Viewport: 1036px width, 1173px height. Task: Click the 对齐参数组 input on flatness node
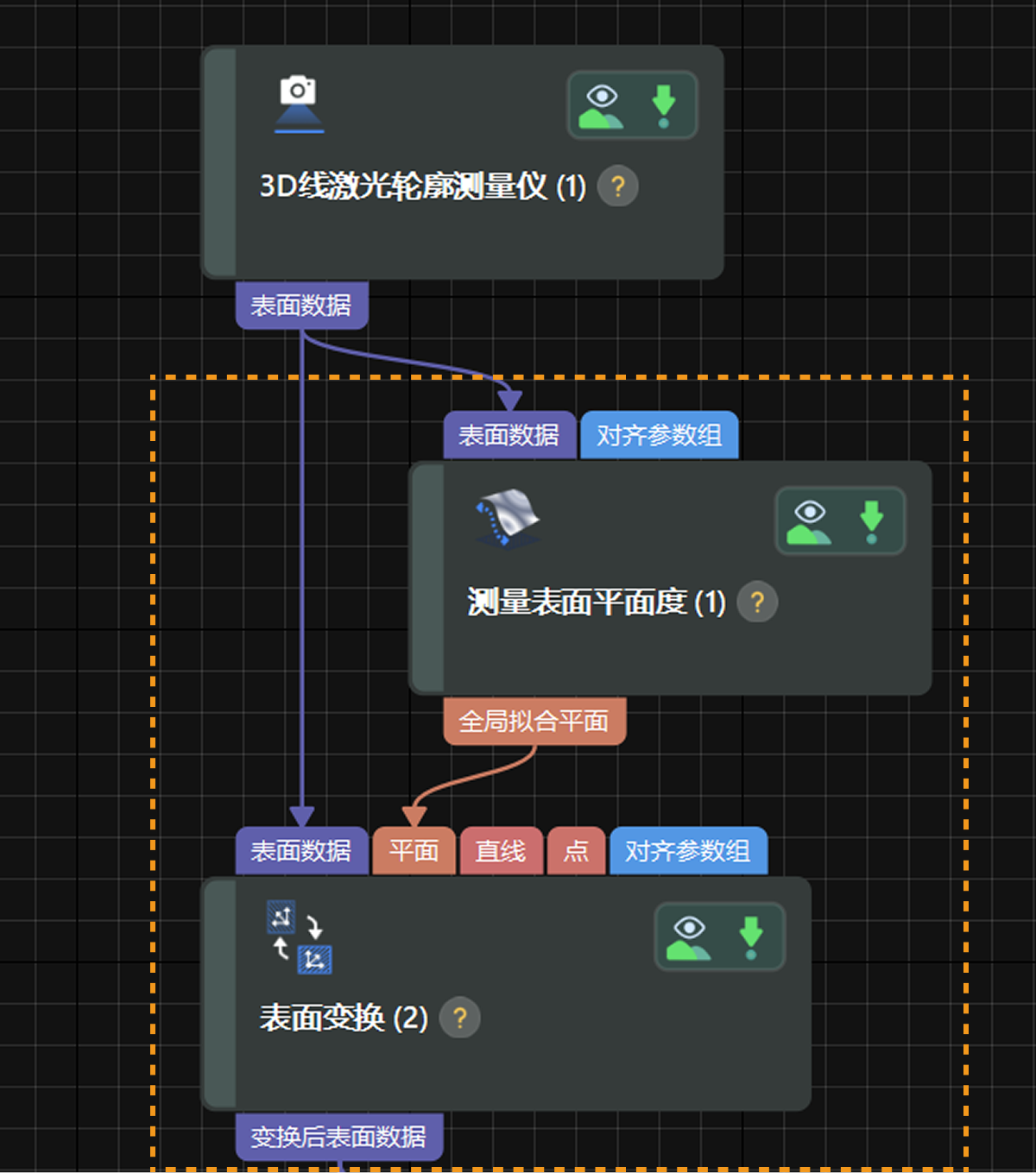click(659, 435)
